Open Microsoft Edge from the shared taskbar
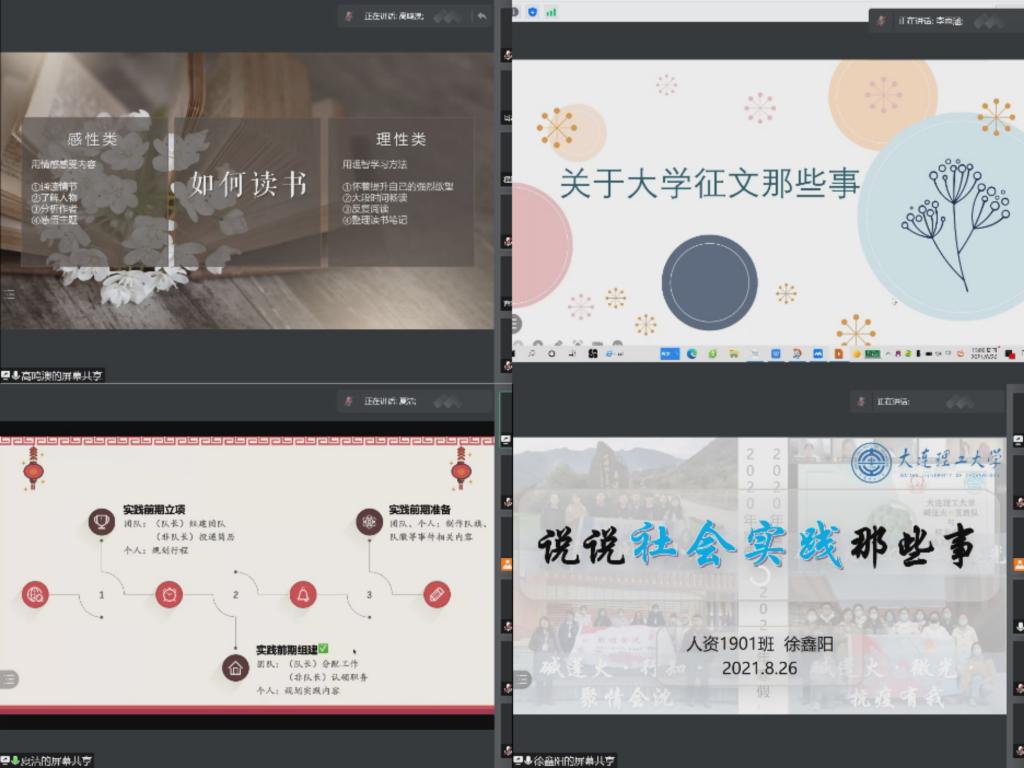 [x=691, y=354]
